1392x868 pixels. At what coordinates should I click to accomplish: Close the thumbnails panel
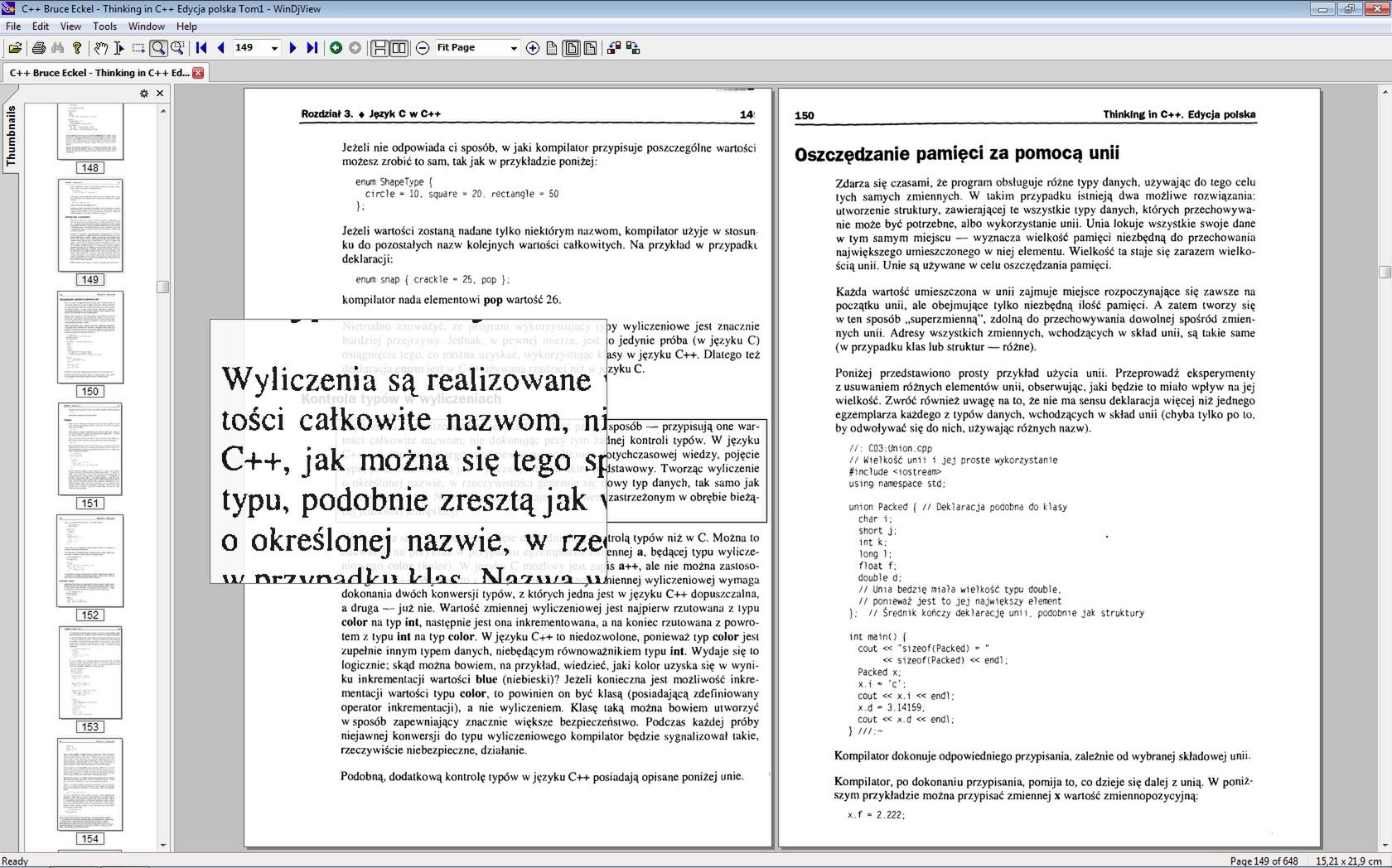pos(160,94)
